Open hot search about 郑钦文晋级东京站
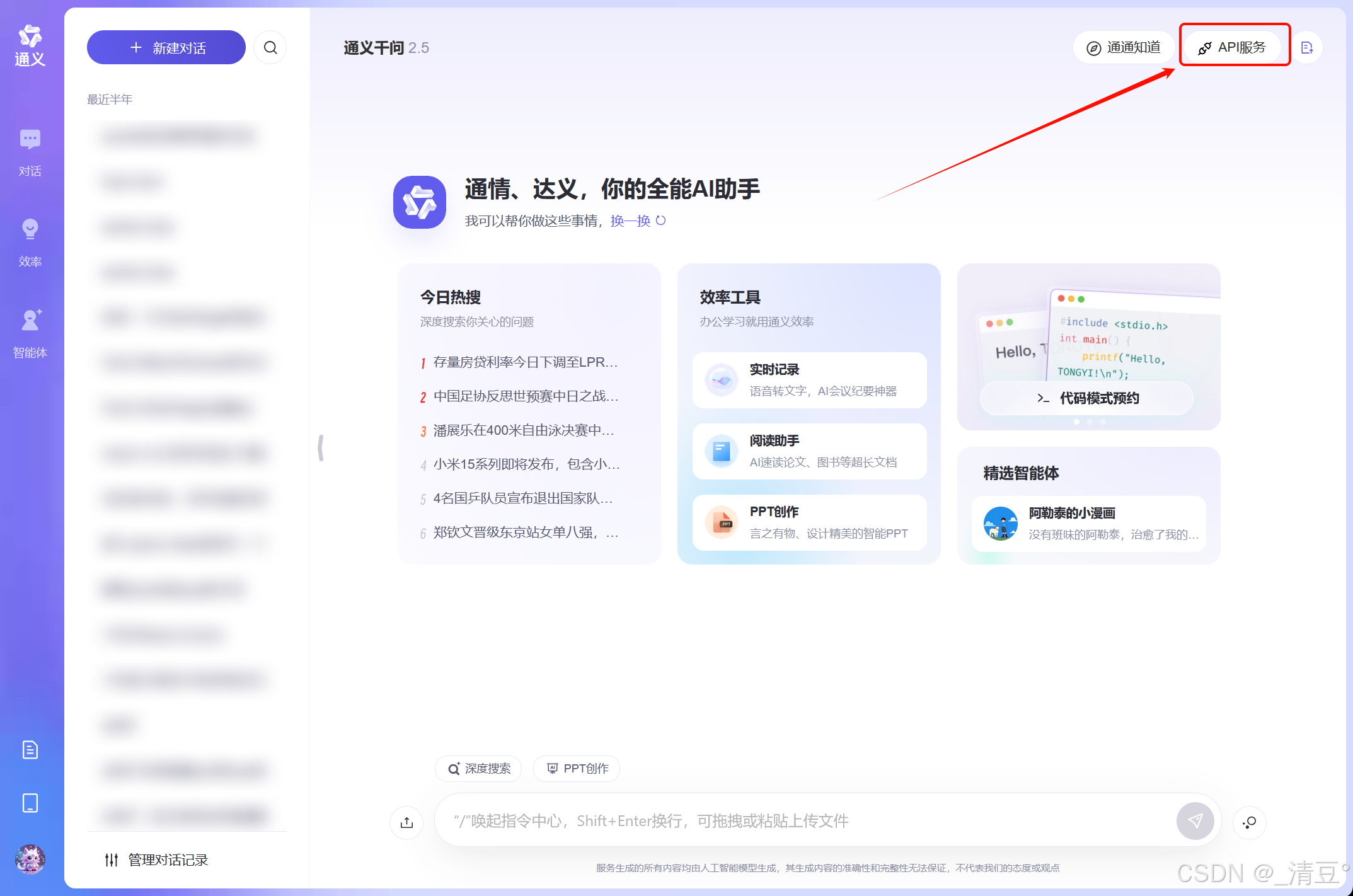The image size is (1353, 896). coord(520,532)
